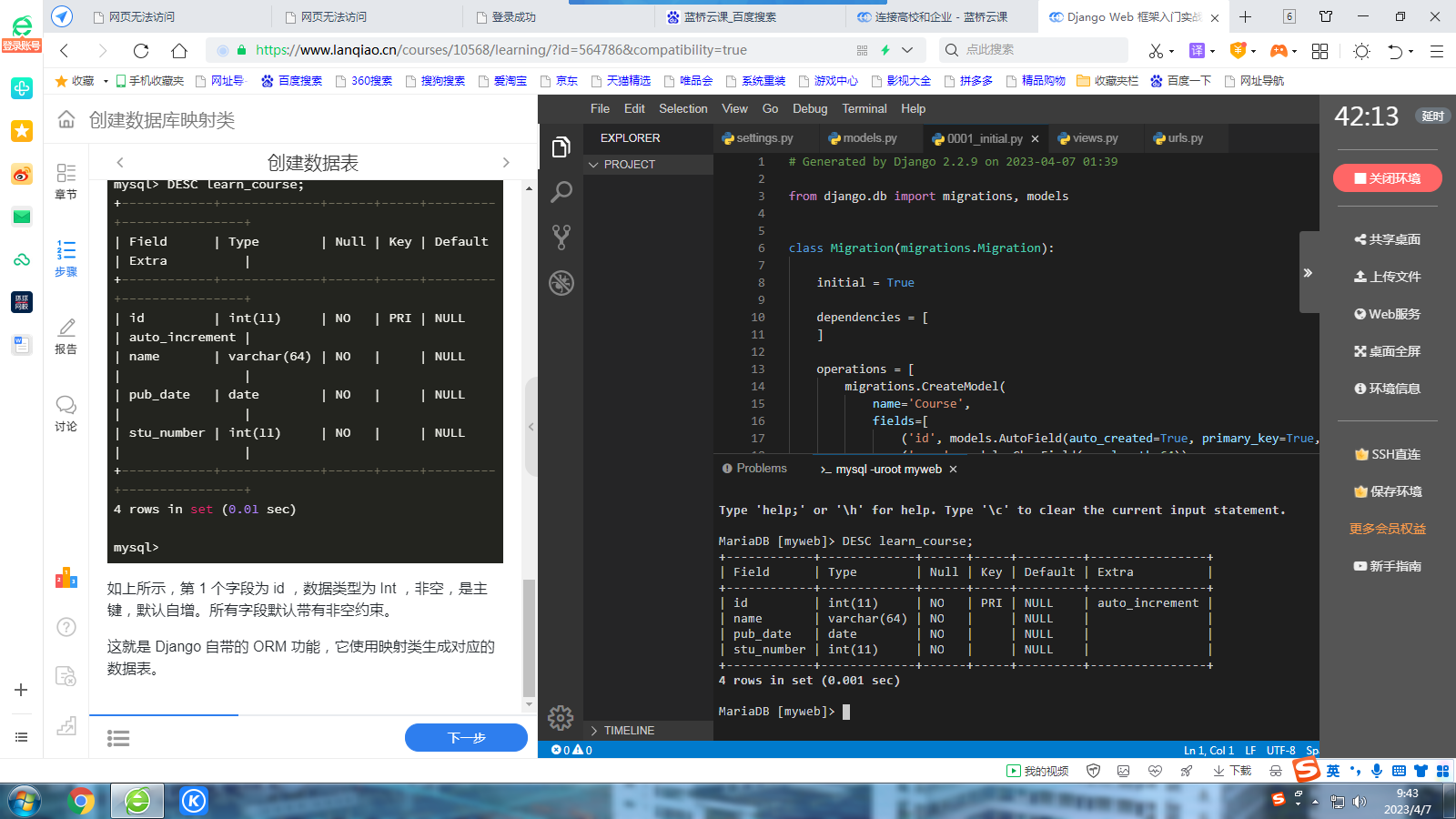Open the address bar dropdown arrow
This screenshot has height=819, width=1456.
[907, 50]
